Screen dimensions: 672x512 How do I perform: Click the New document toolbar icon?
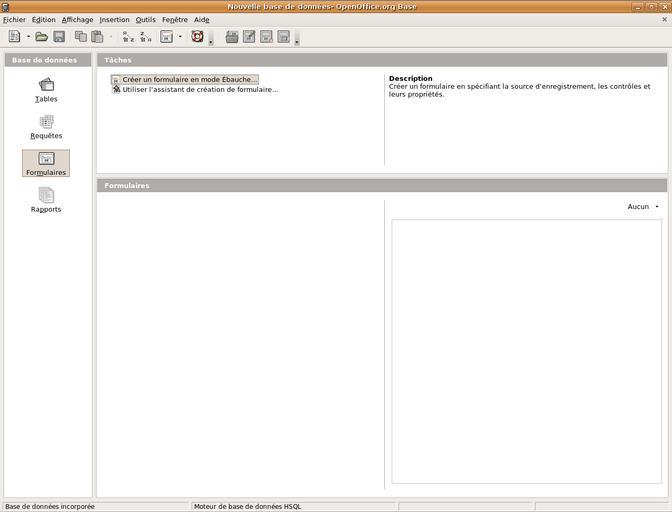[14, 37]
